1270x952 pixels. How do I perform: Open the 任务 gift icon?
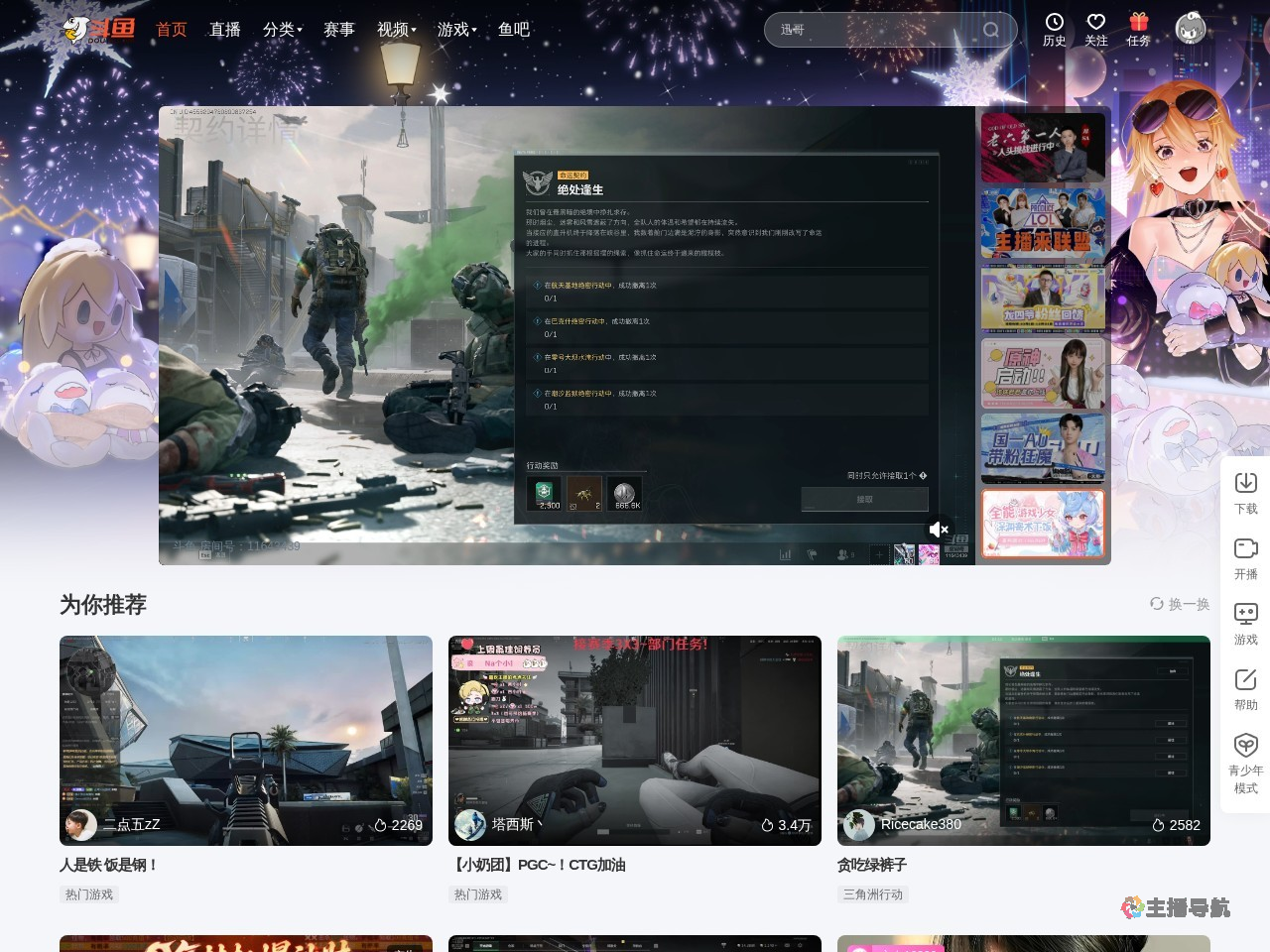point(1138,24)
